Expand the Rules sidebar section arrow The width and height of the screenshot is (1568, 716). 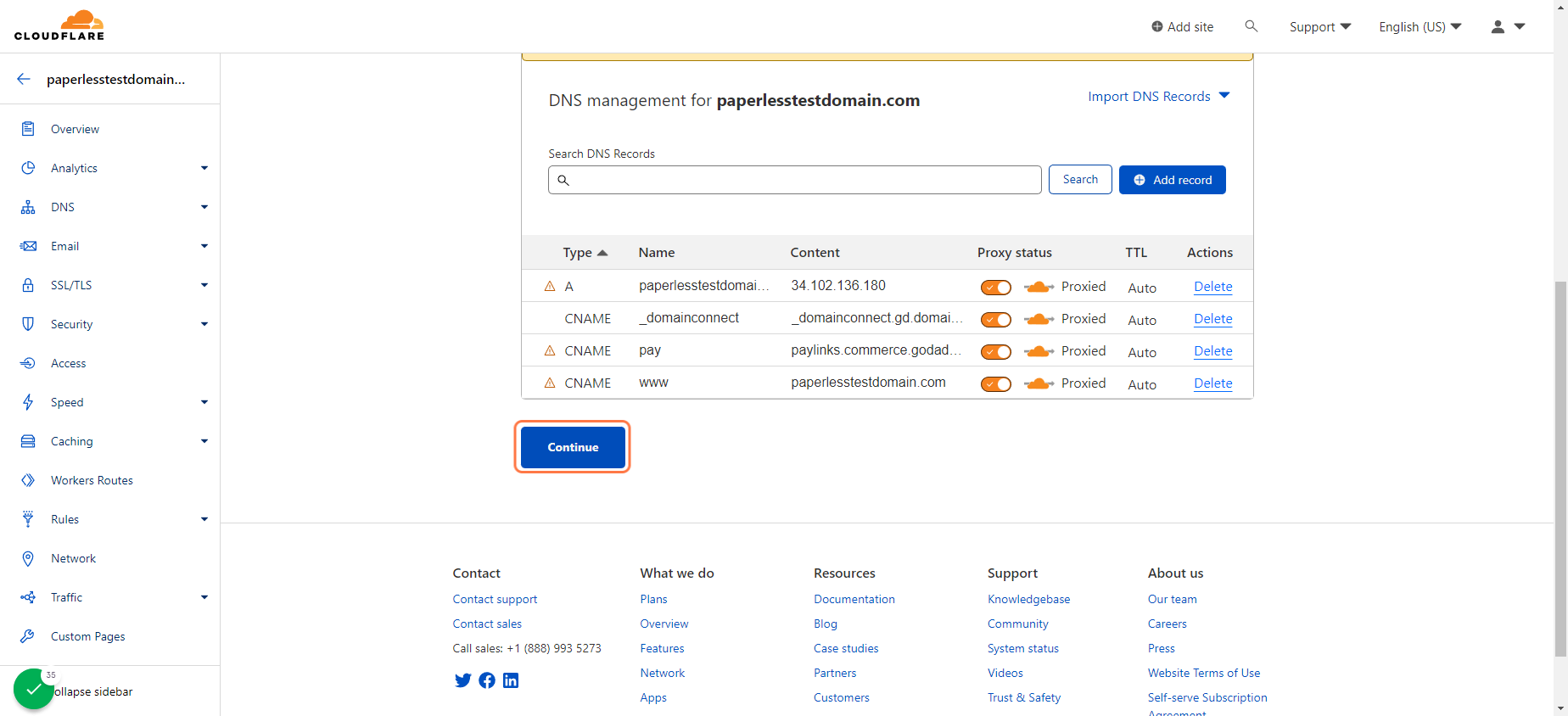click(204, 519)
